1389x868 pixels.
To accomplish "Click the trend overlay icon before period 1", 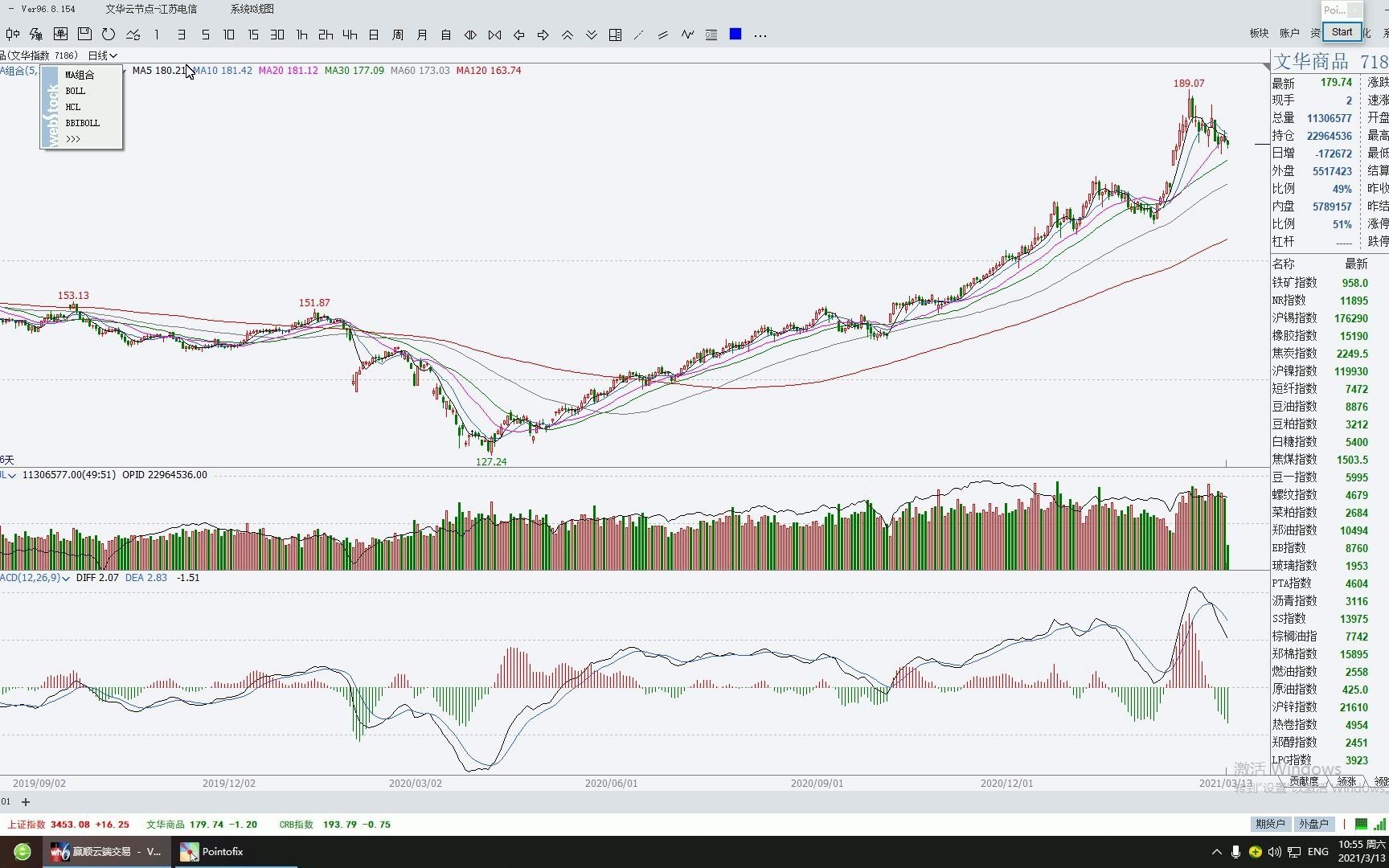I will pyautogui.click(x=133, y=35).
